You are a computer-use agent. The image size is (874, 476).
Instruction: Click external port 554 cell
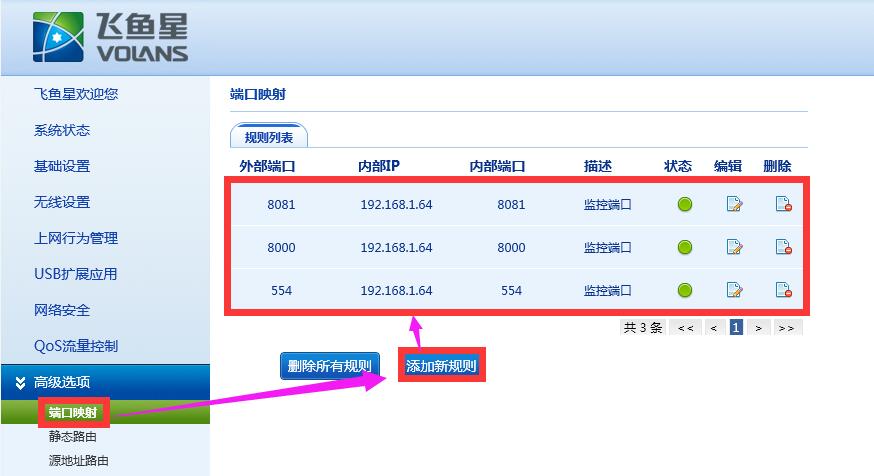coord(281,290)
